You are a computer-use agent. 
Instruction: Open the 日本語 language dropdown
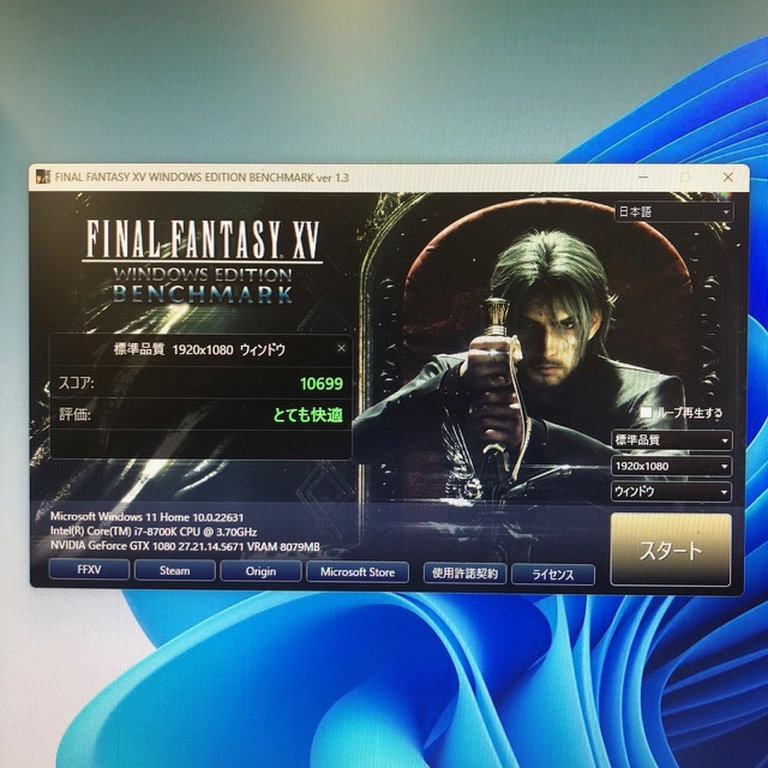(x=673, y=212)
